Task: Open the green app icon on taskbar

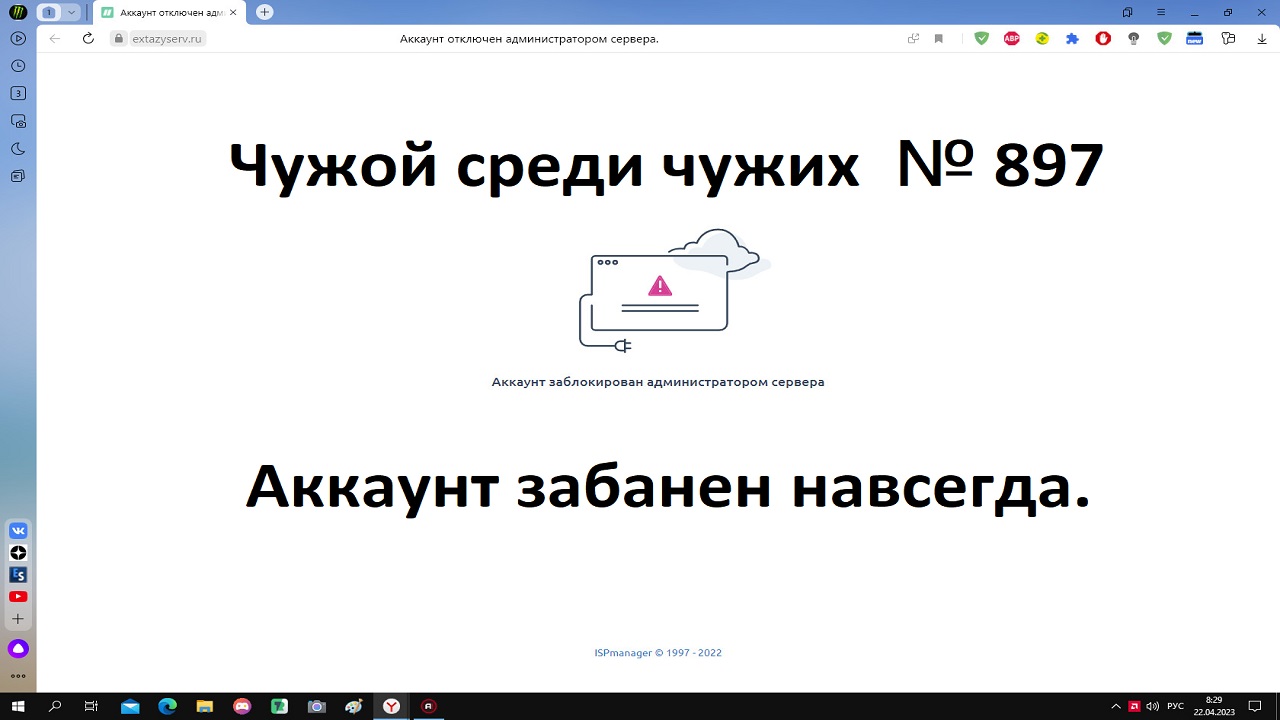Action: [280, 706]
